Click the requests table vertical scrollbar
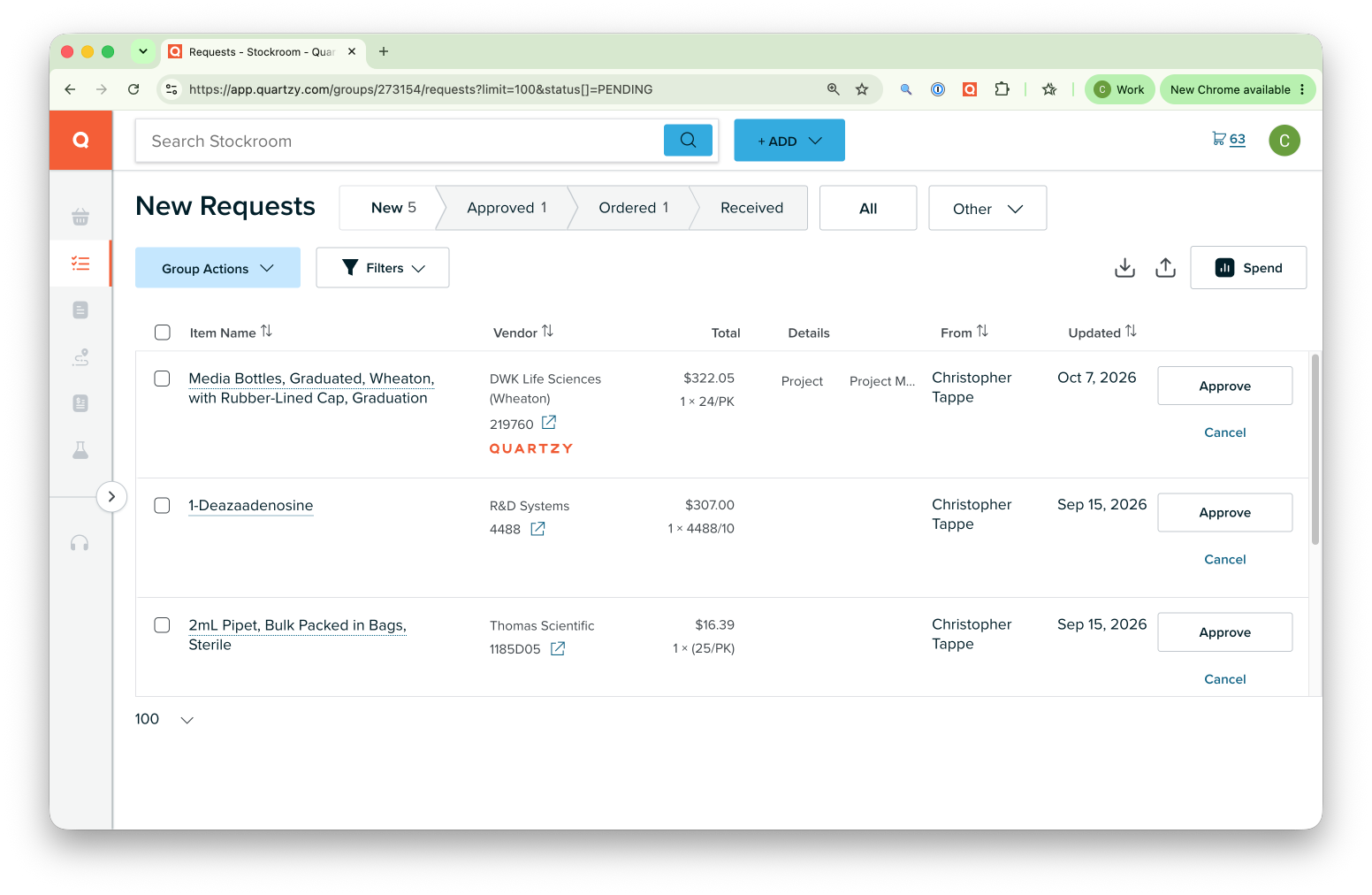Screen dimensions: 1372x895 tap(1315, 449)
